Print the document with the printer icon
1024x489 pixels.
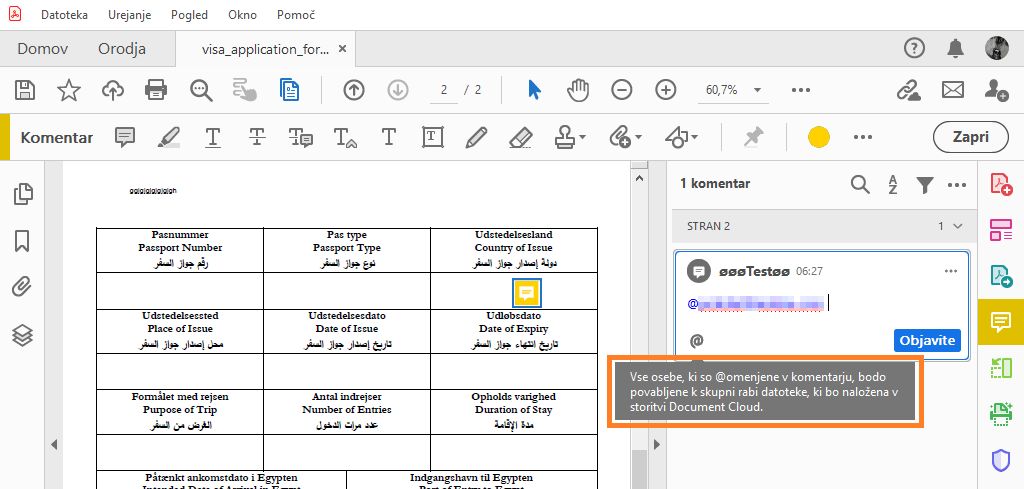point(156,90)
